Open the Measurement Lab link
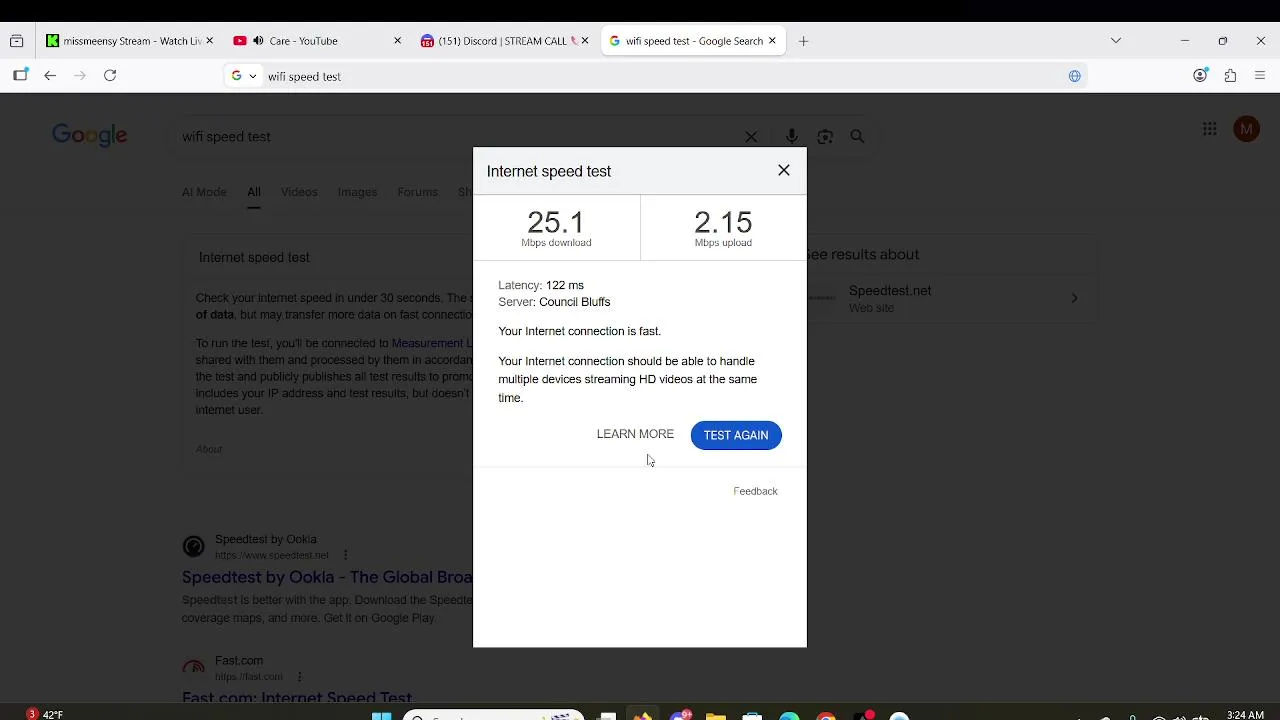Screen dimensions: 1280x720 click(x=432, y=343)
